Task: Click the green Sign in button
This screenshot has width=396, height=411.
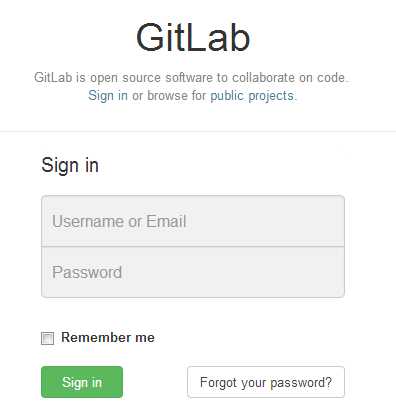Action: click(82, 382)
